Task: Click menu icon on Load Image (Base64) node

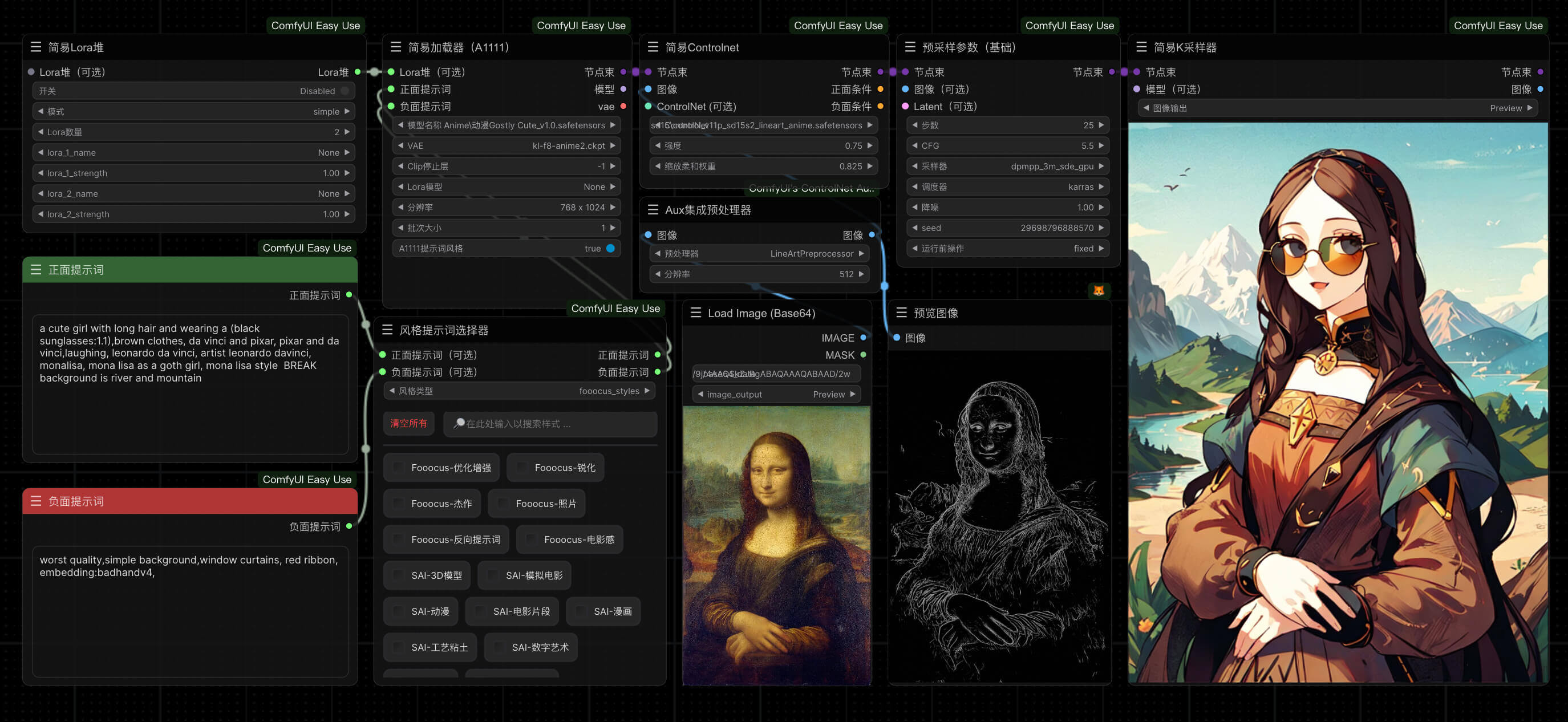Action: click(x=696, y=313)
